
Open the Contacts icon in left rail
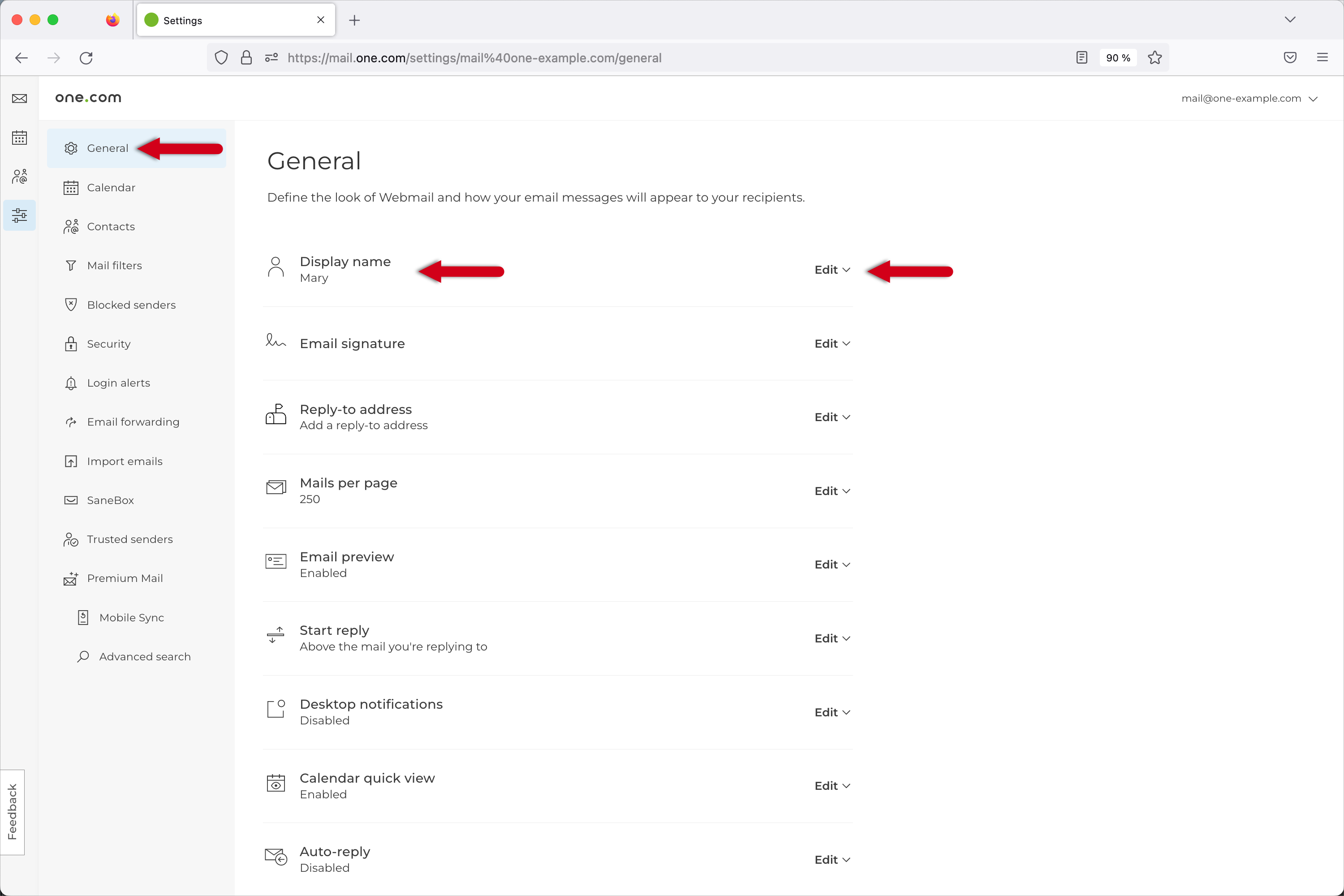pos(19,177)
